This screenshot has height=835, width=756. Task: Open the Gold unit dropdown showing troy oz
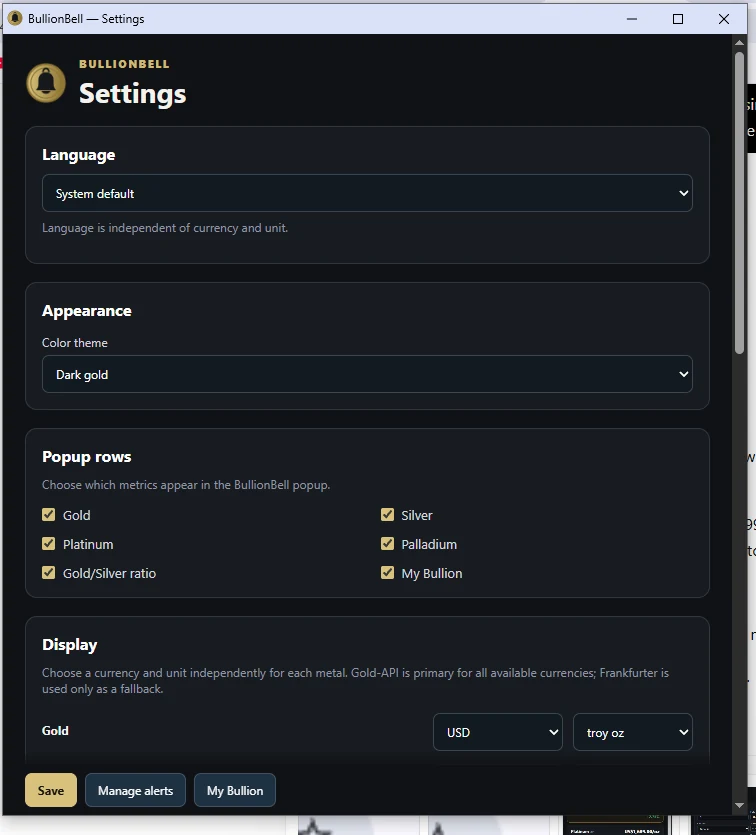[x=632, y=732]
